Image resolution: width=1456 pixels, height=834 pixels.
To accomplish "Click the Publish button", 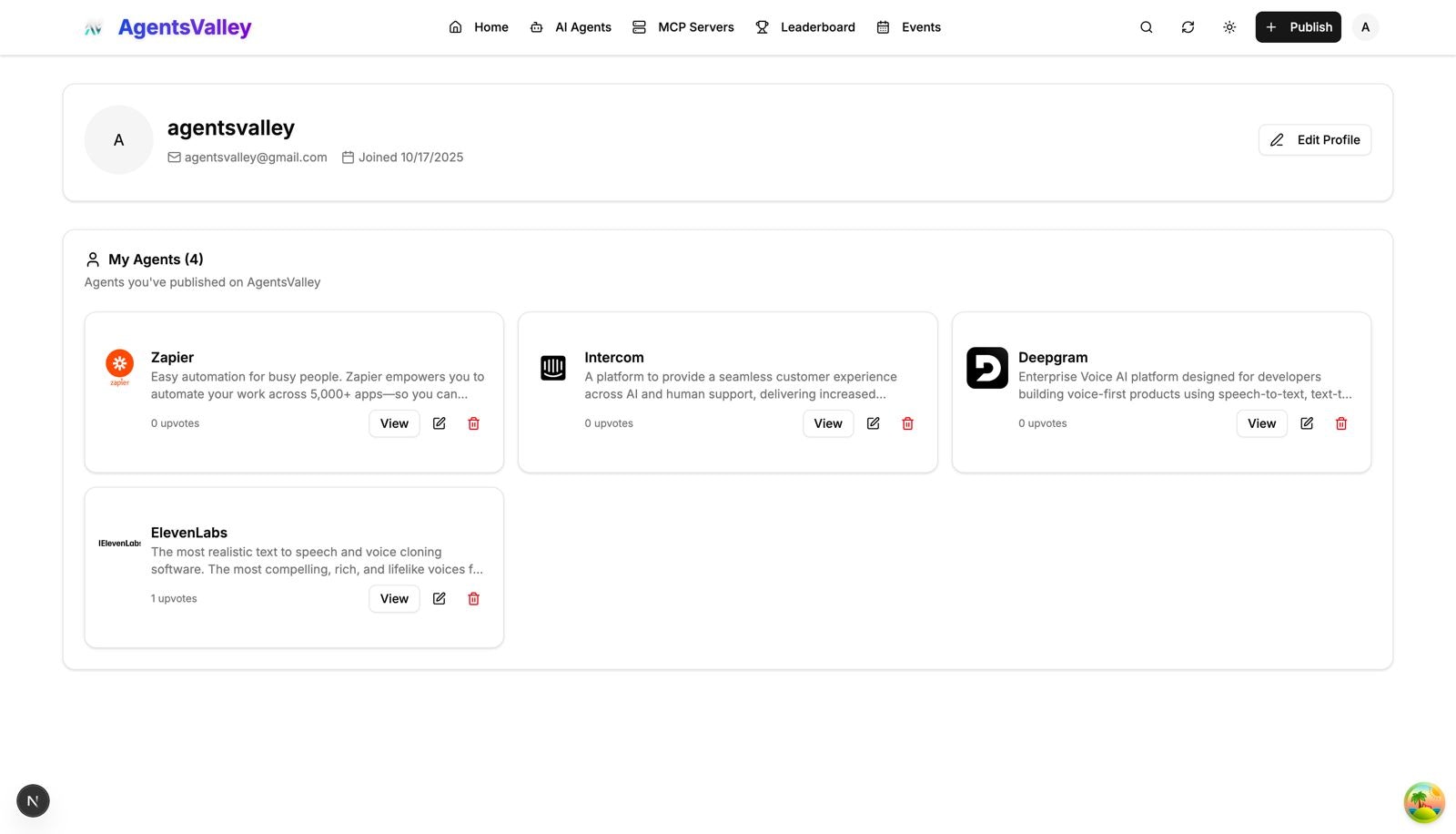I will click(x=1299, y=27).
